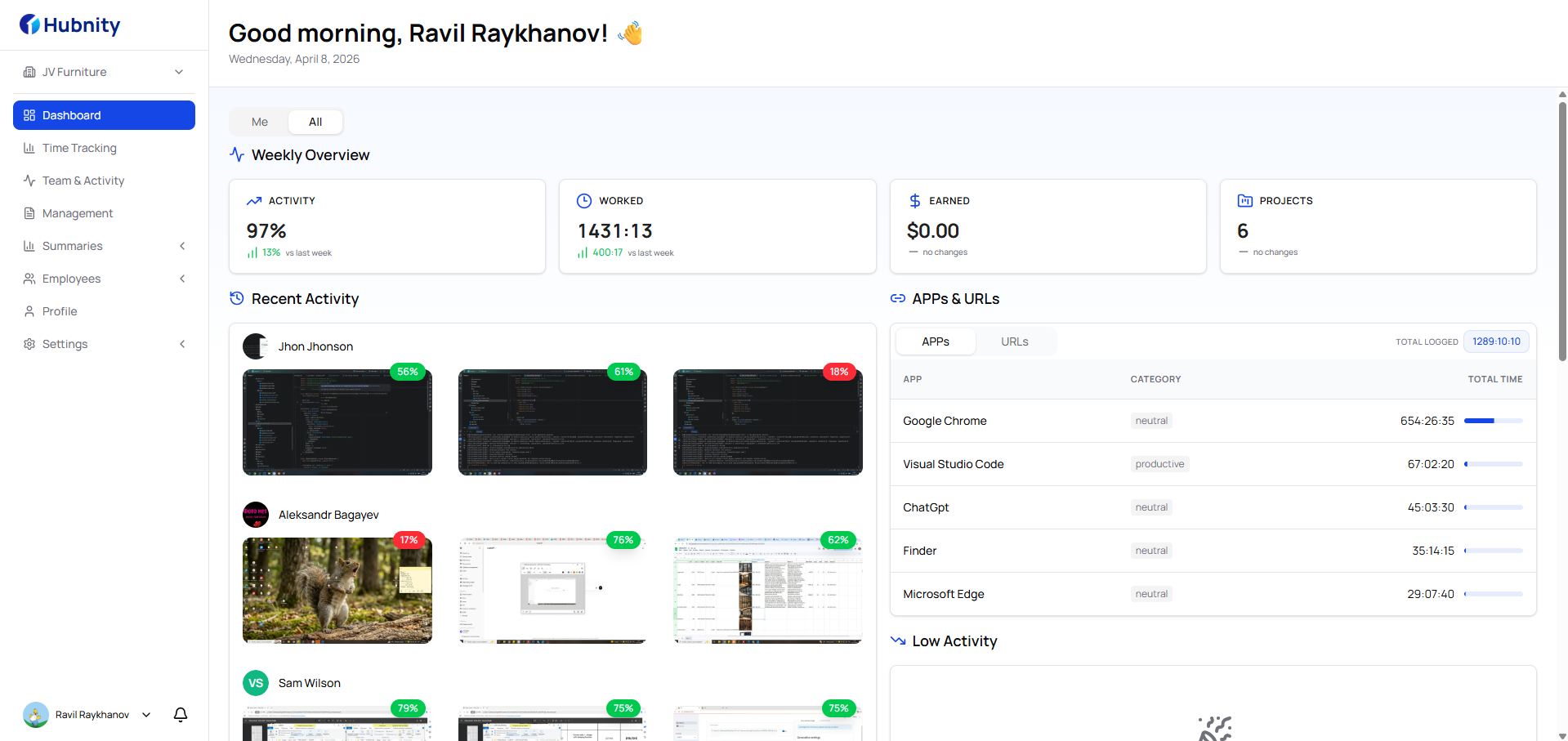The width and height of the screenshot is (1568, 741).
Task: Open Team & Activity page
Action: pos(105,181)
